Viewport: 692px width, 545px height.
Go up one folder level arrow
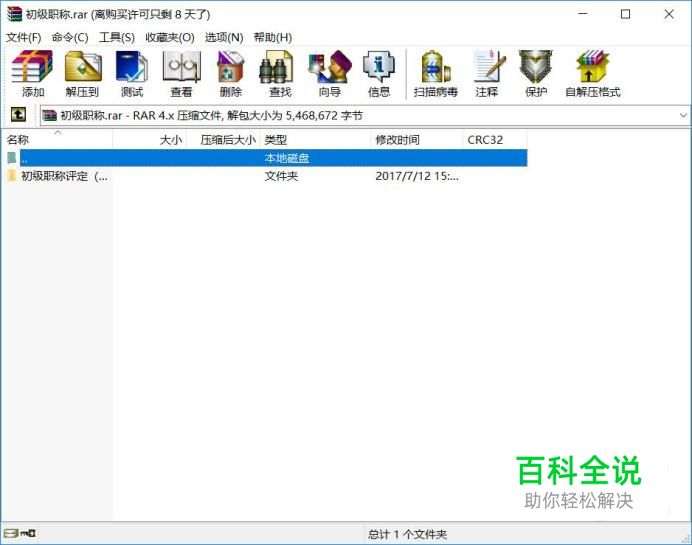18,115
